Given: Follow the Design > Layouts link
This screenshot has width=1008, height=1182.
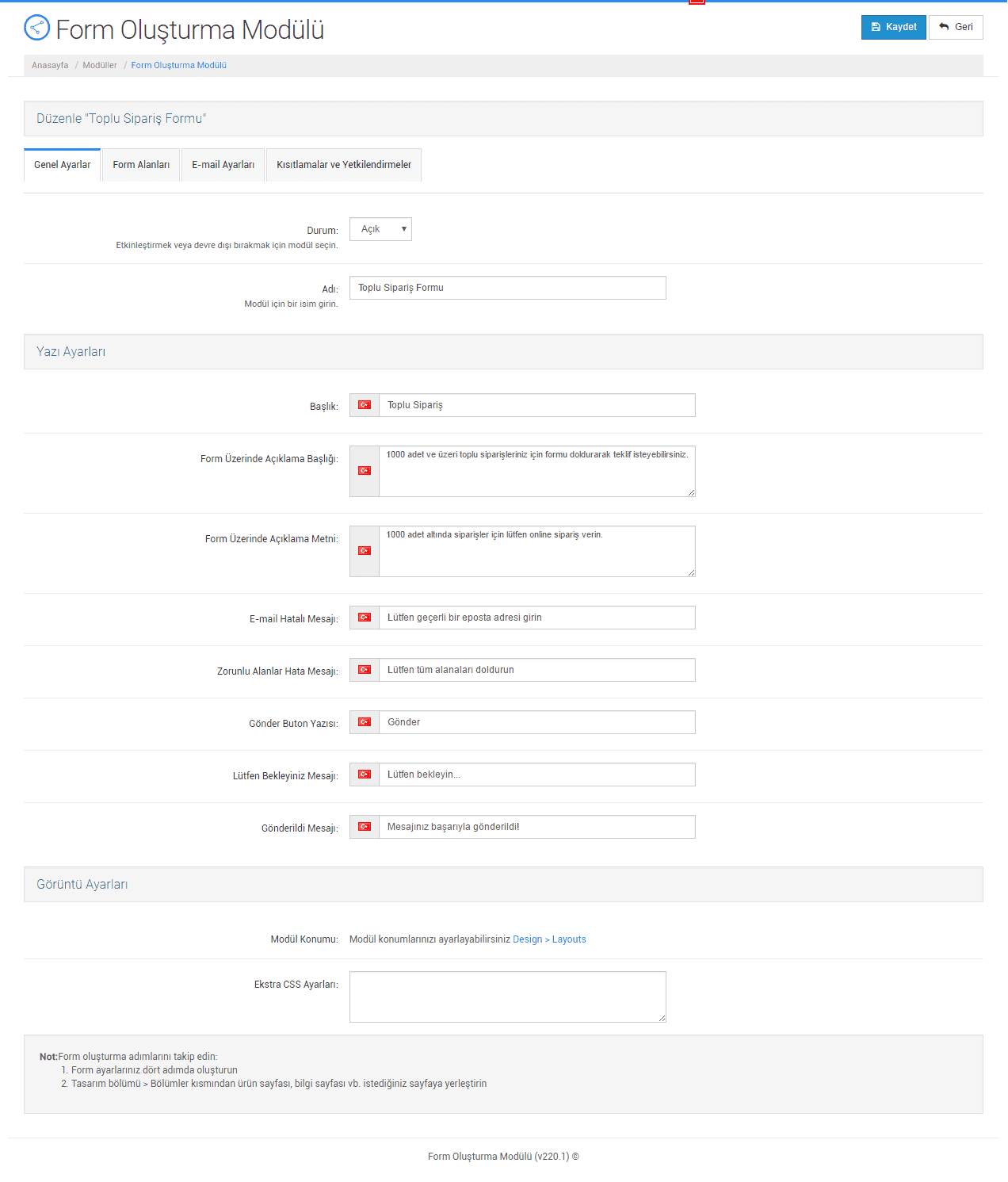Looking at the screenshot, I should point(549,939).
